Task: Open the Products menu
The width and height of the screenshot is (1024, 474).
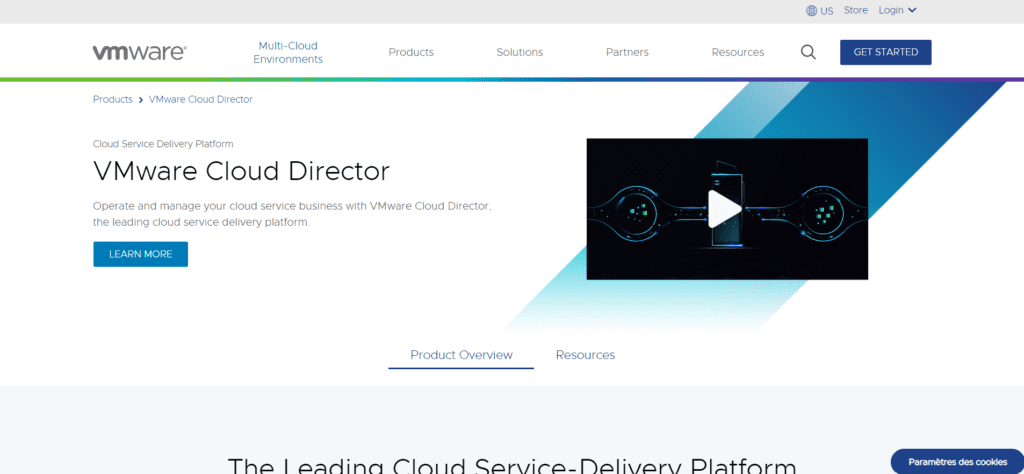Action: [x=411, y=52]
